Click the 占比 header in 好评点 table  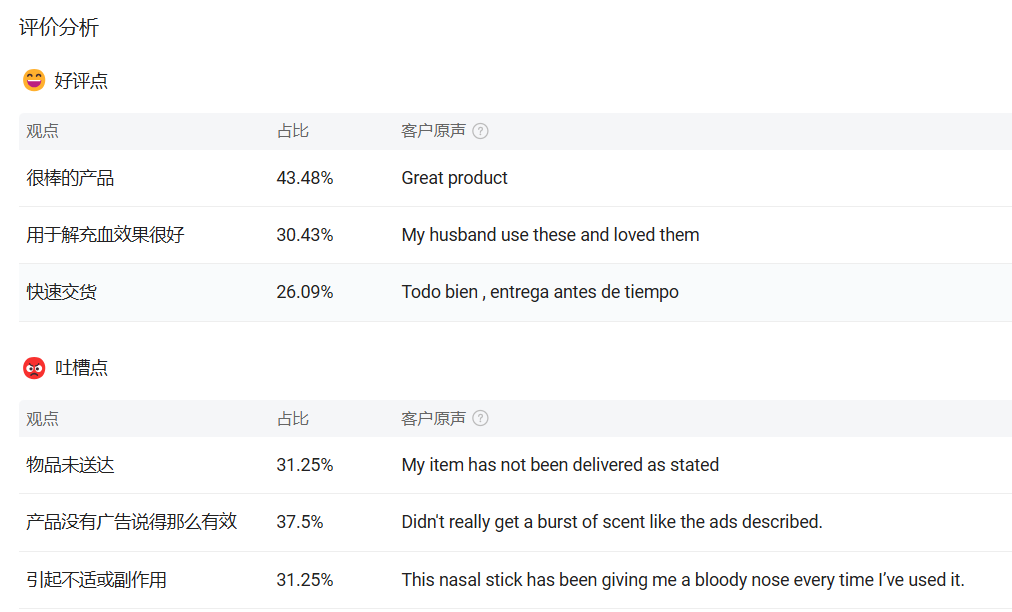(x=293, y=131)
